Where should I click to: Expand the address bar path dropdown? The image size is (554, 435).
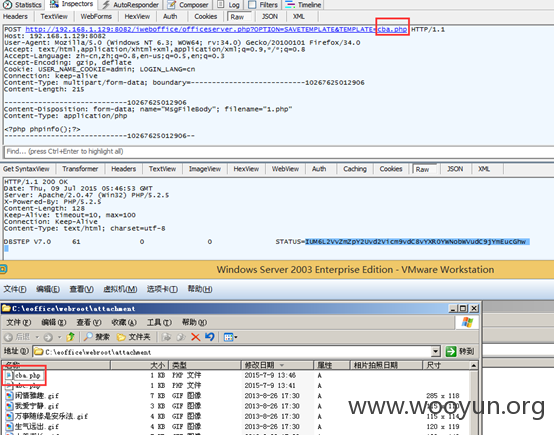tap(436, 352)
